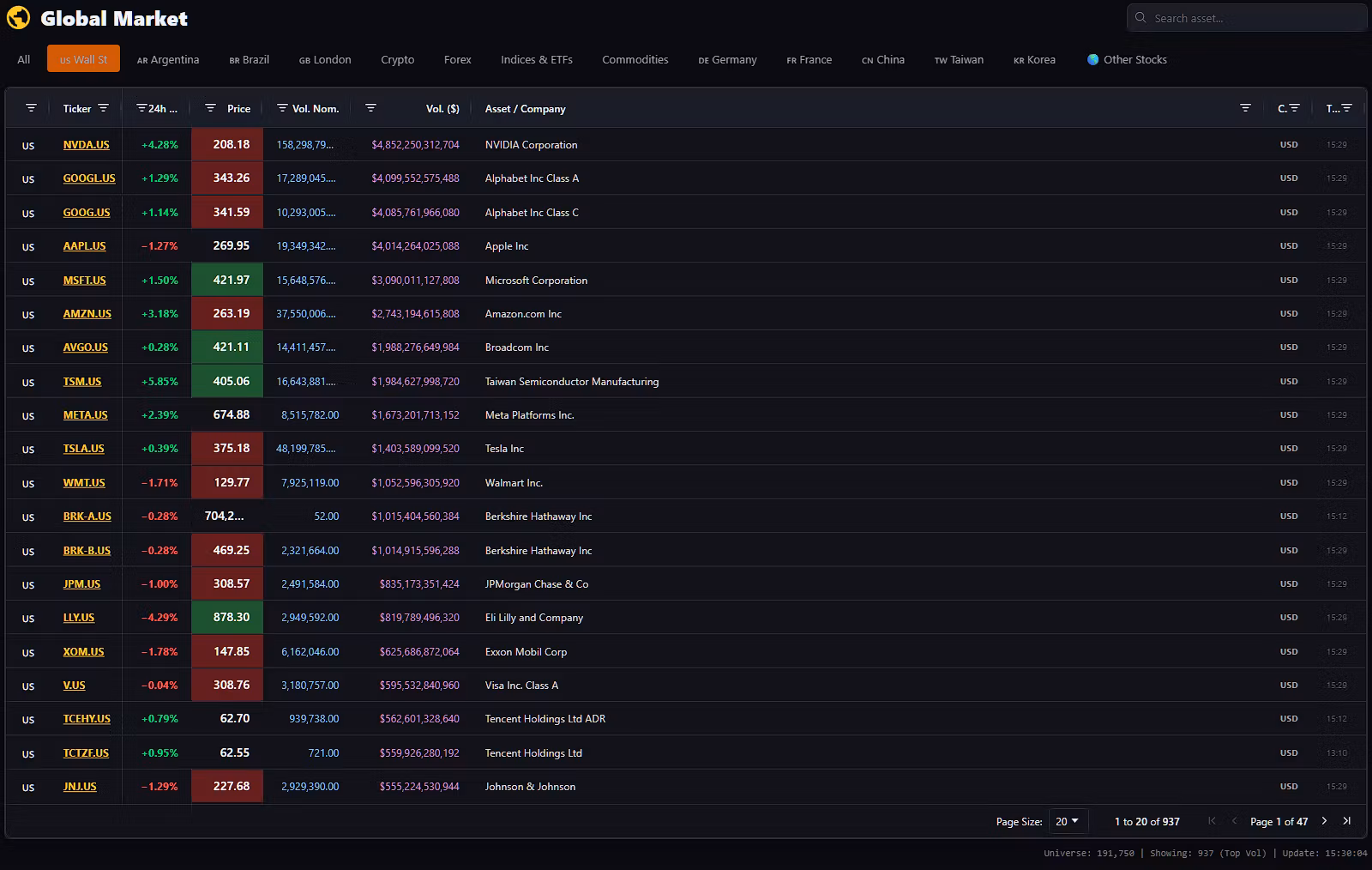
Task: Open the Other Stocks tab
Action: [1127, 59]
